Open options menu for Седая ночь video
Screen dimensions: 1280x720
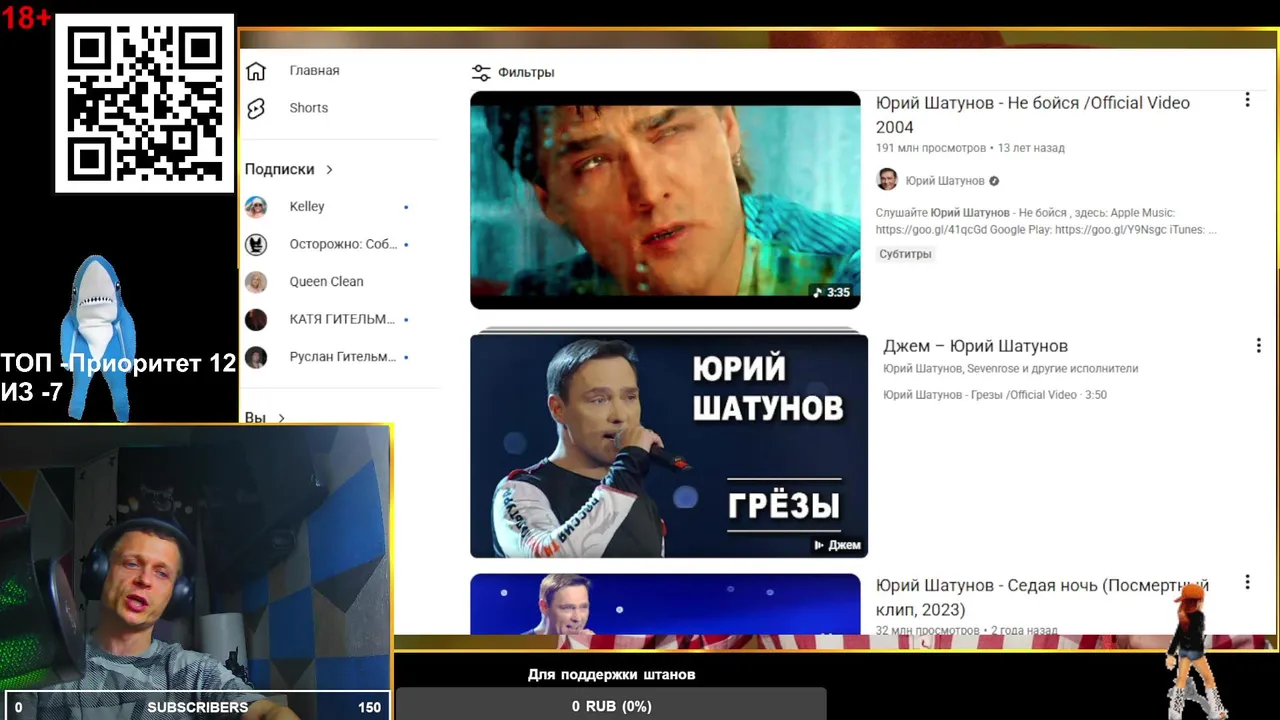tap(1247, 582)
